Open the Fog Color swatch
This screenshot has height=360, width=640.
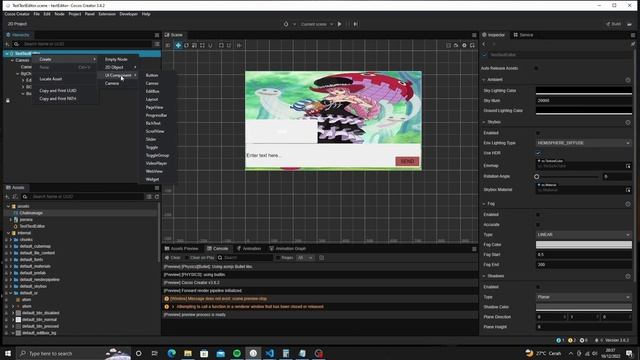pyautogui.click(x=584, y=245)
